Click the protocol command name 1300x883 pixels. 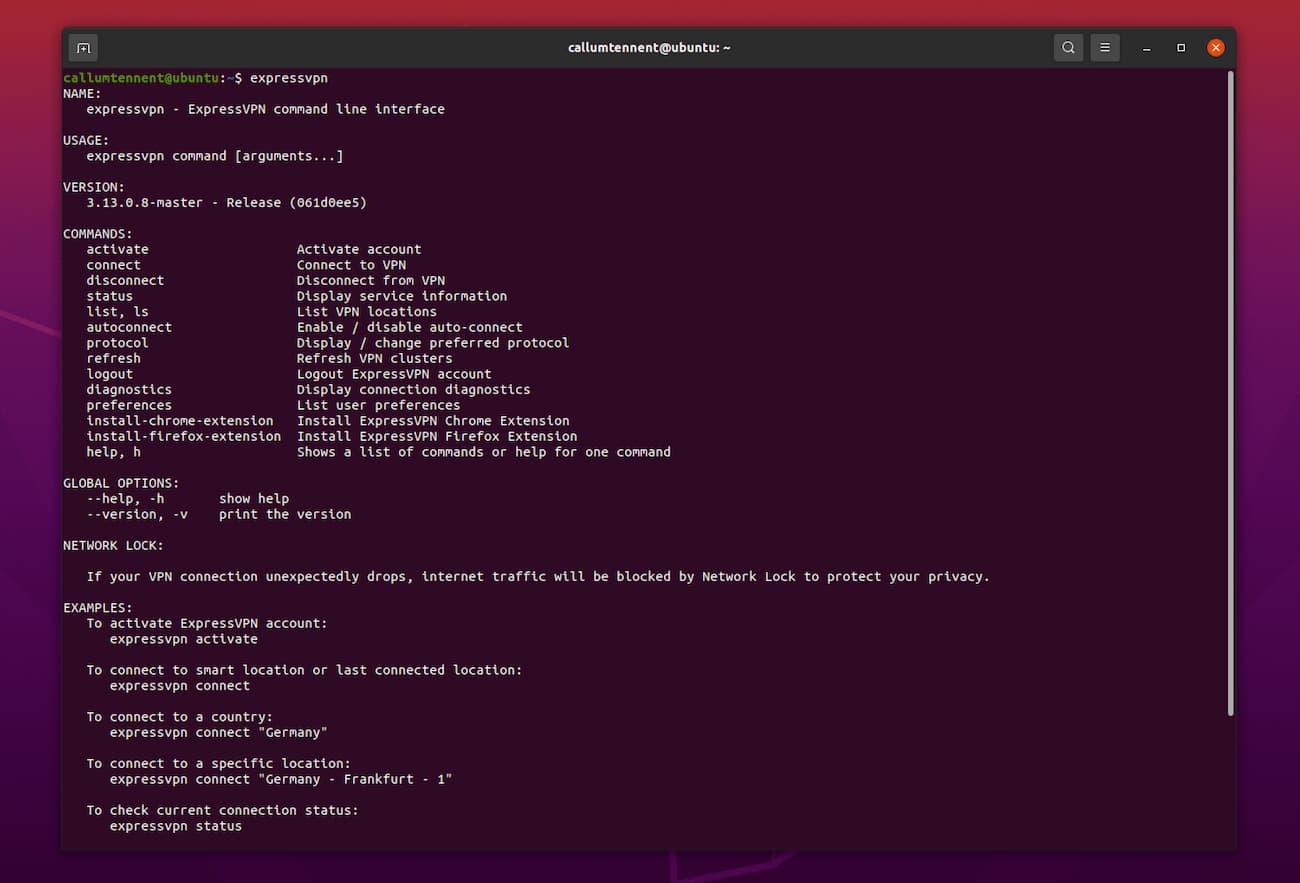117,343
